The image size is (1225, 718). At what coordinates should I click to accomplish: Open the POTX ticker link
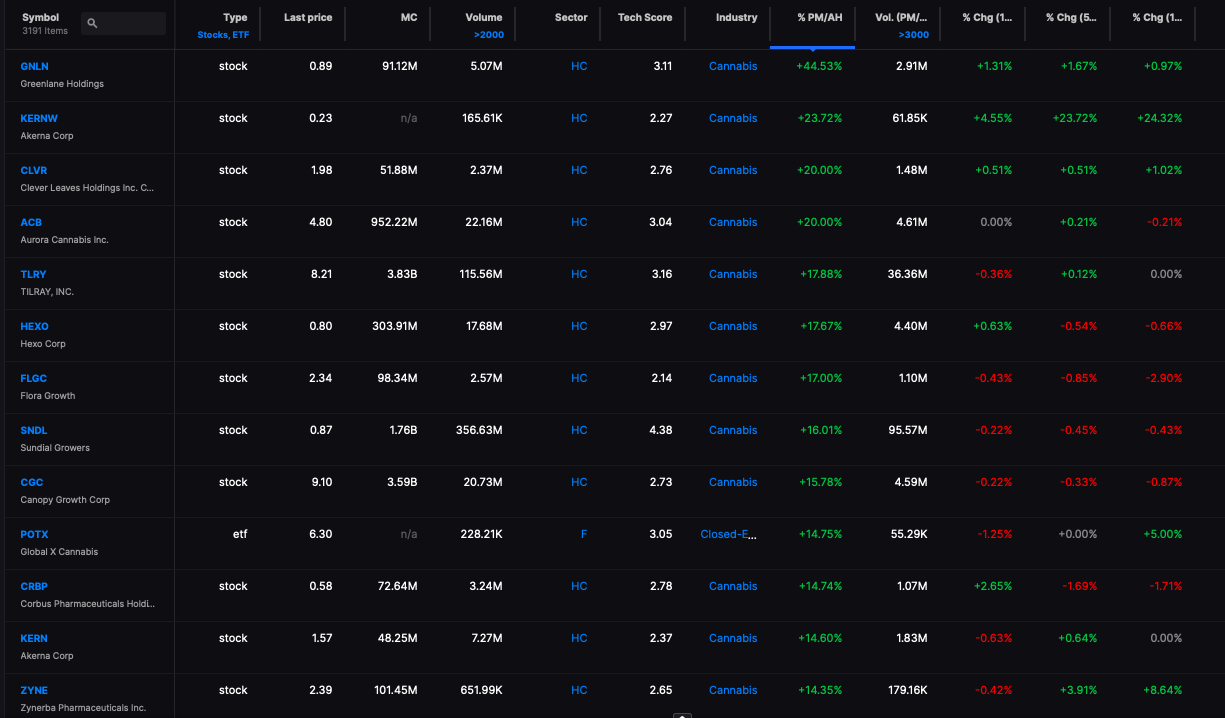coord(34,534)
